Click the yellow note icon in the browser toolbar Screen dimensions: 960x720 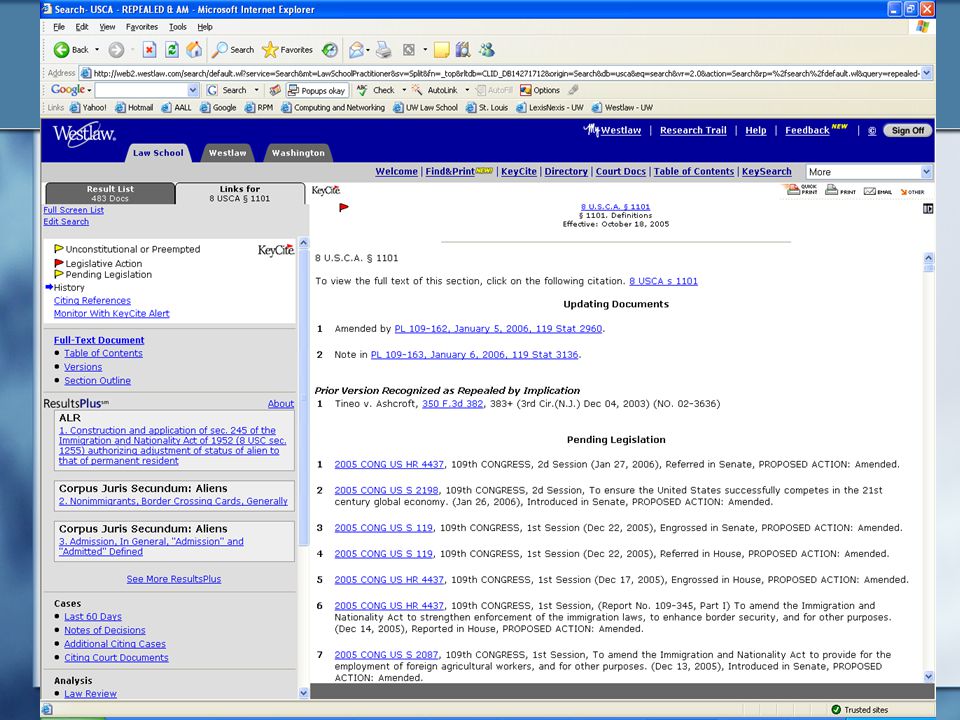coord(441,50)
